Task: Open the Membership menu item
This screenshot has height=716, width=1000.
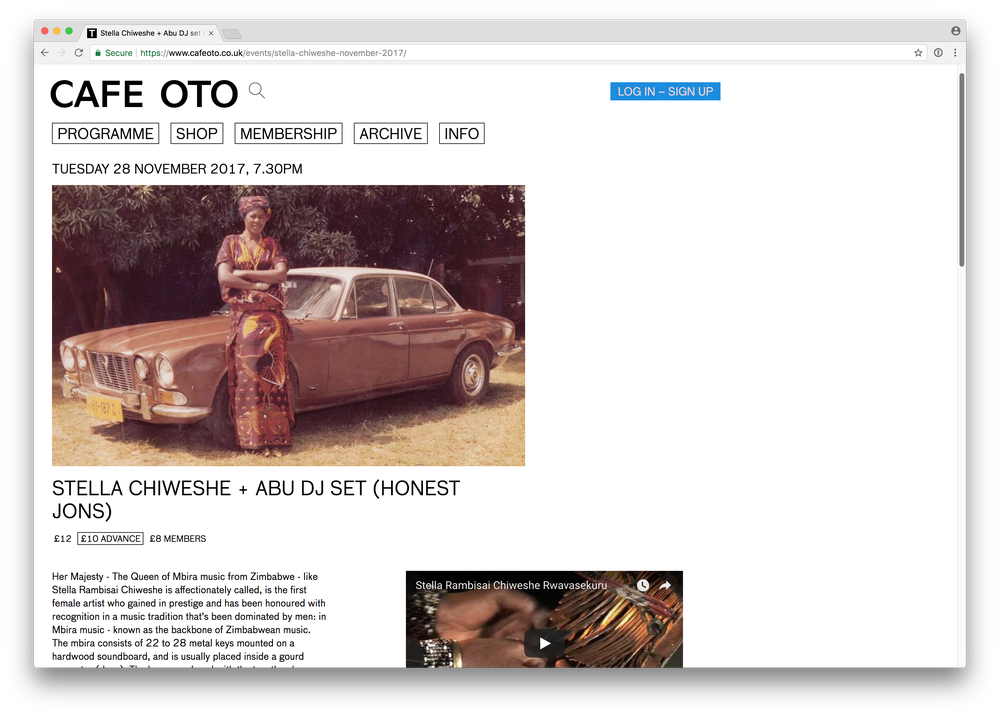Action: point(288,133)
